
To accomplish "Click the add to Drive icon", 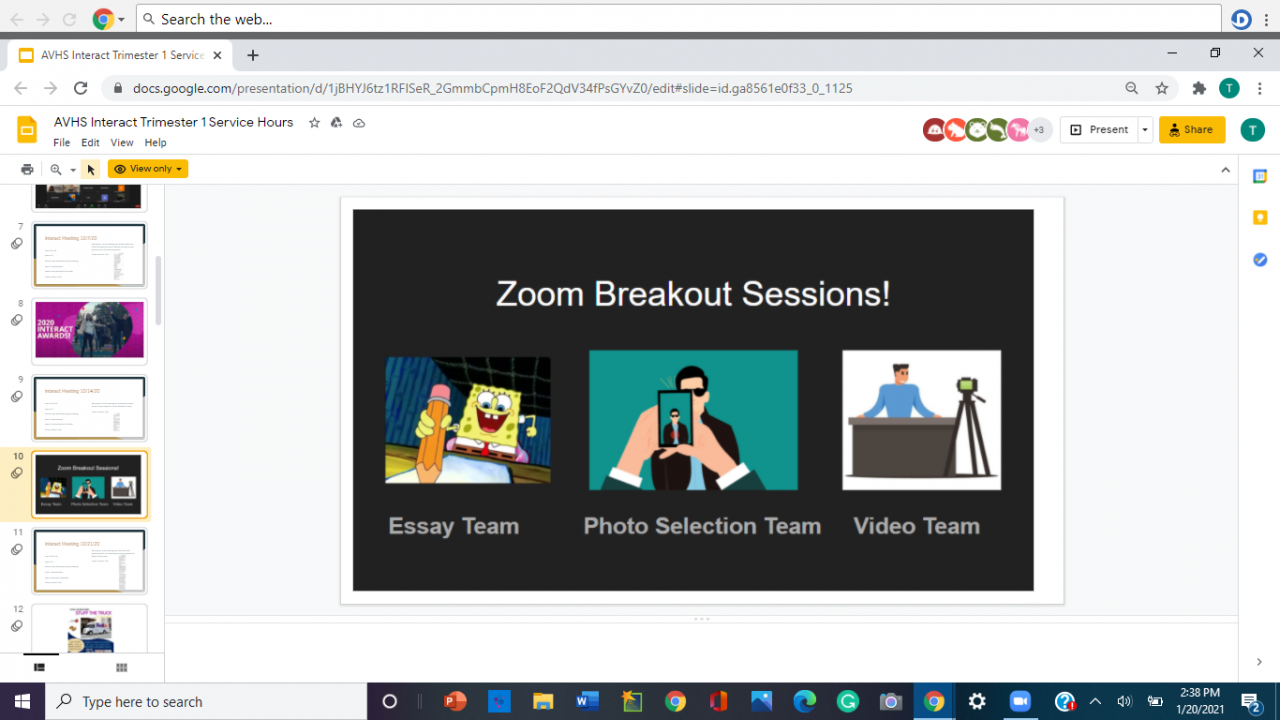I will tap(336, 122).
